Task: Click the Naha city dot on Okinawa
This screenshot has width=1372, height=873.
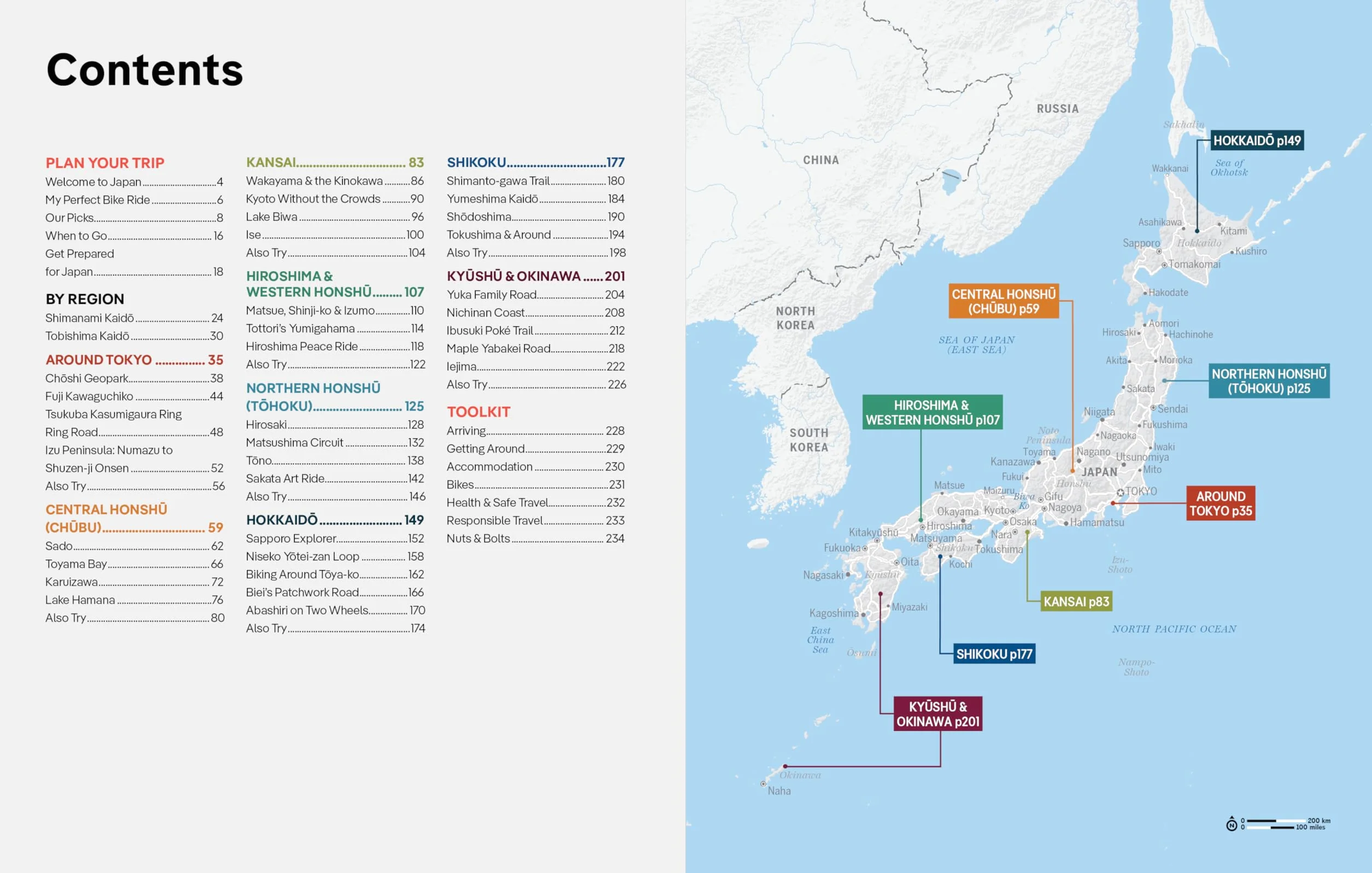Action: coord(763,784)
